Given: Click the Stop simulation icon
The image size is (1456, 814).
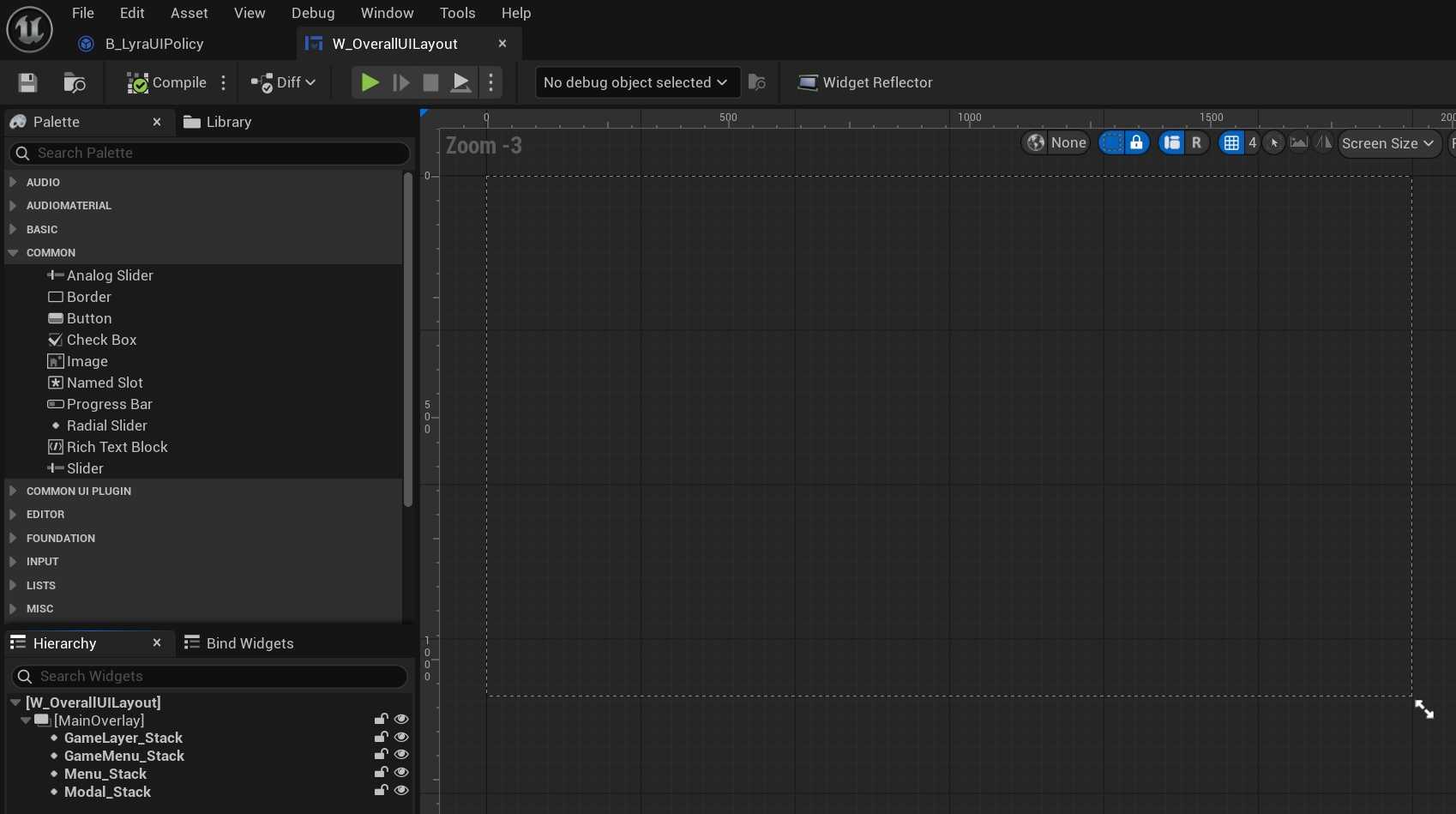Looking at the screenshot, I should (430, 82).
